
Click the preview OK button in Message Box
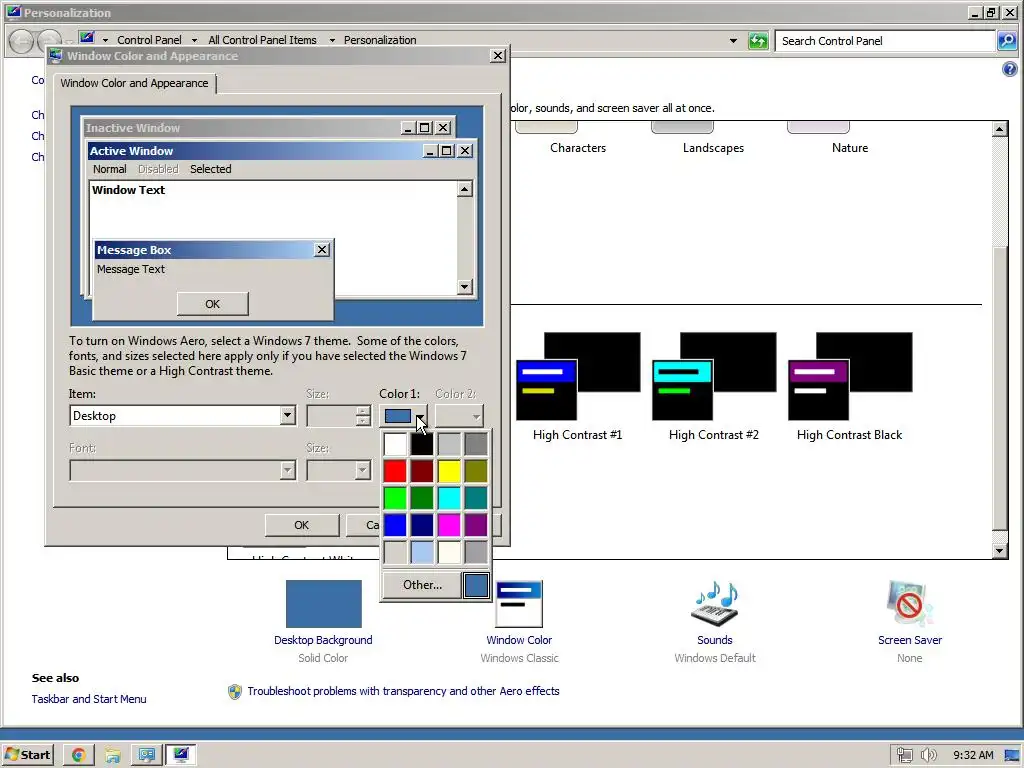(212, 304)
